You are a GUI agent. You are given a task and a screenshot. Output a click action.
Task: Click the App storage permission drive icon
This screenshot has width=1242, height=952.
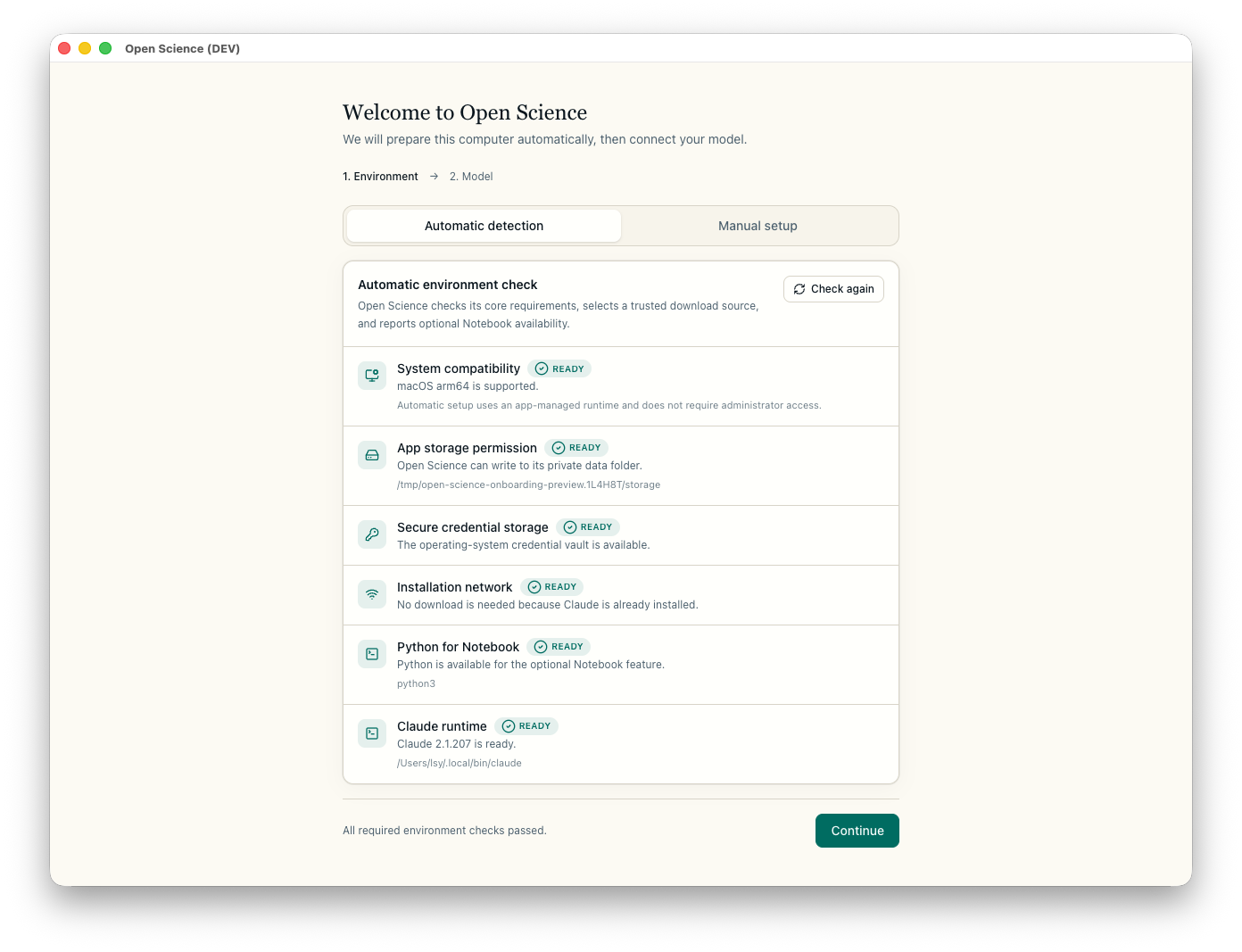click(372, 455)
